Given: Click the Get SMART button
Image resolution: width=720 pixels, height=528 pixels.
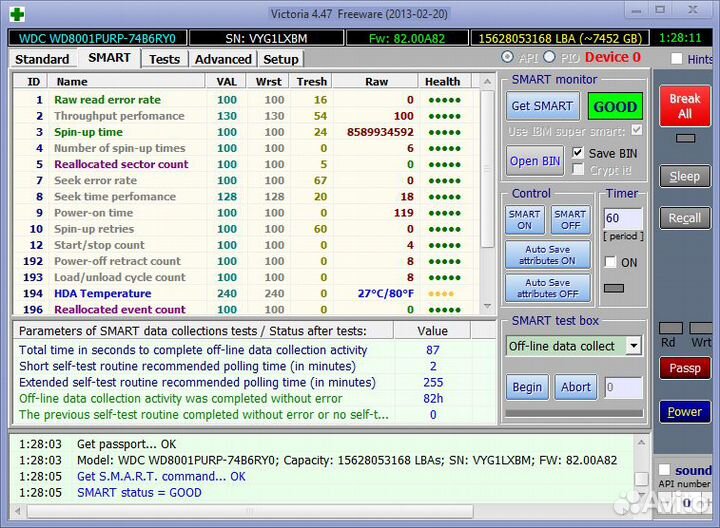Looking at the screenshot, I should click(542, 106).
